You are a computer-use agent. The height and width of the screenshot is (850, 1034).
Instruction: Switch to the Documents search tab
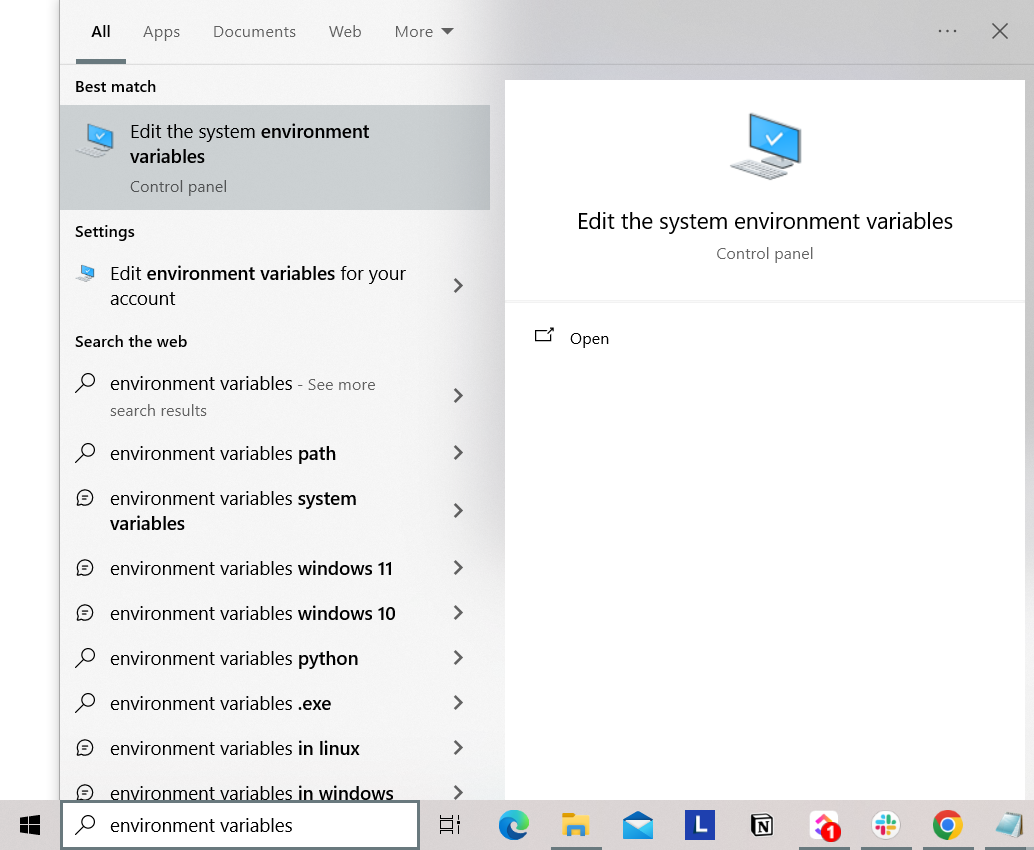[x=254, y=31]
